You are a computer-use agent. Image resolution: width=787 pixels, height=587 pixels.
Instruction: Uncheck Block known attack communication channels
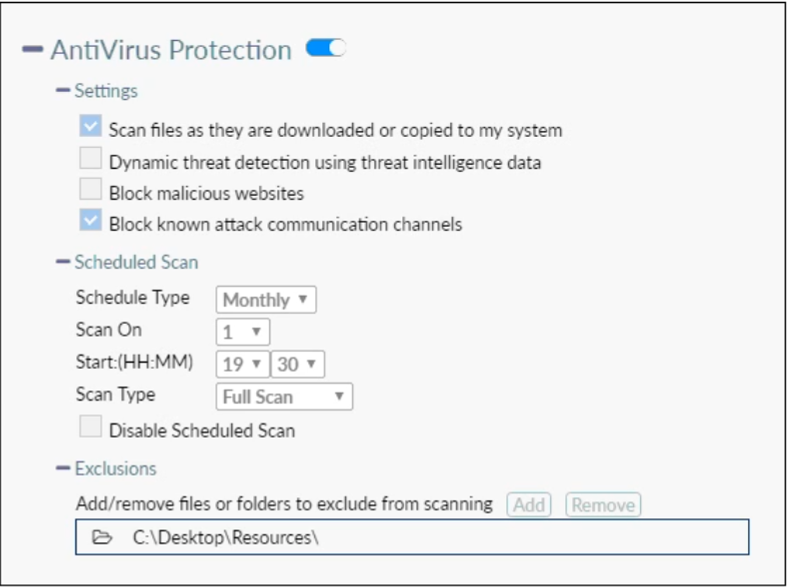pyautogui.click(x=91, y=221)
